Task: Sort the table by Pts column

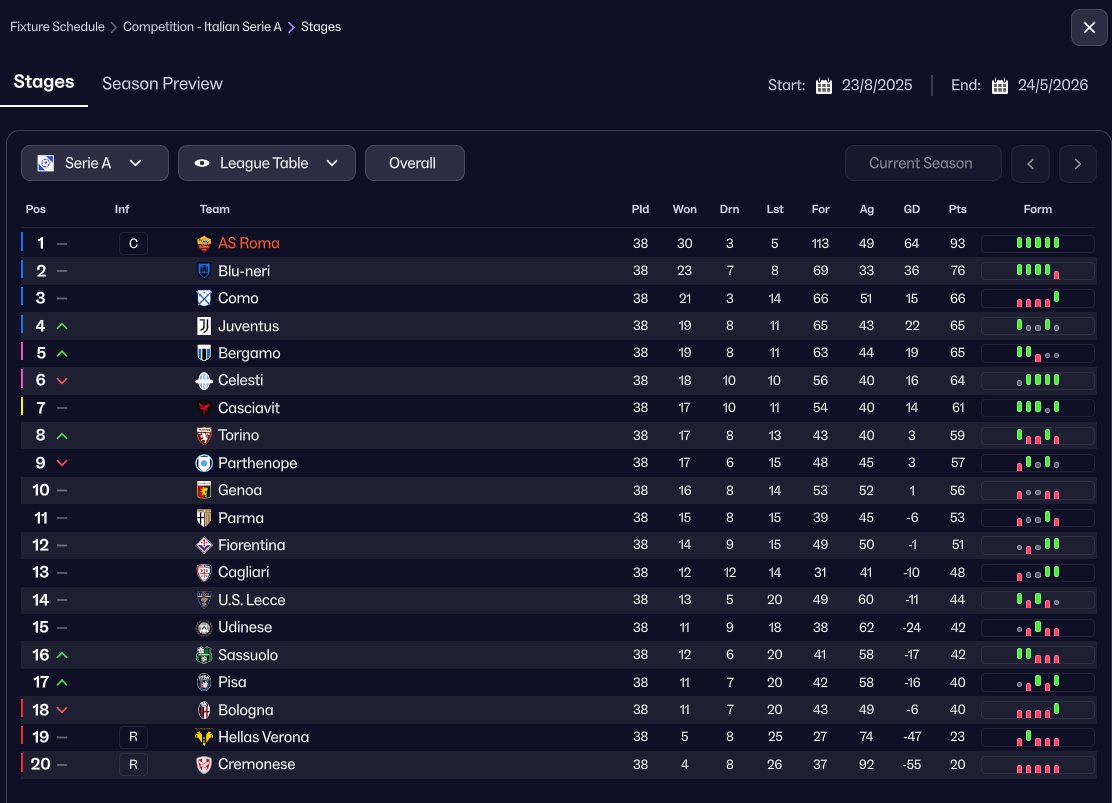Action: [x=957, y=209]
